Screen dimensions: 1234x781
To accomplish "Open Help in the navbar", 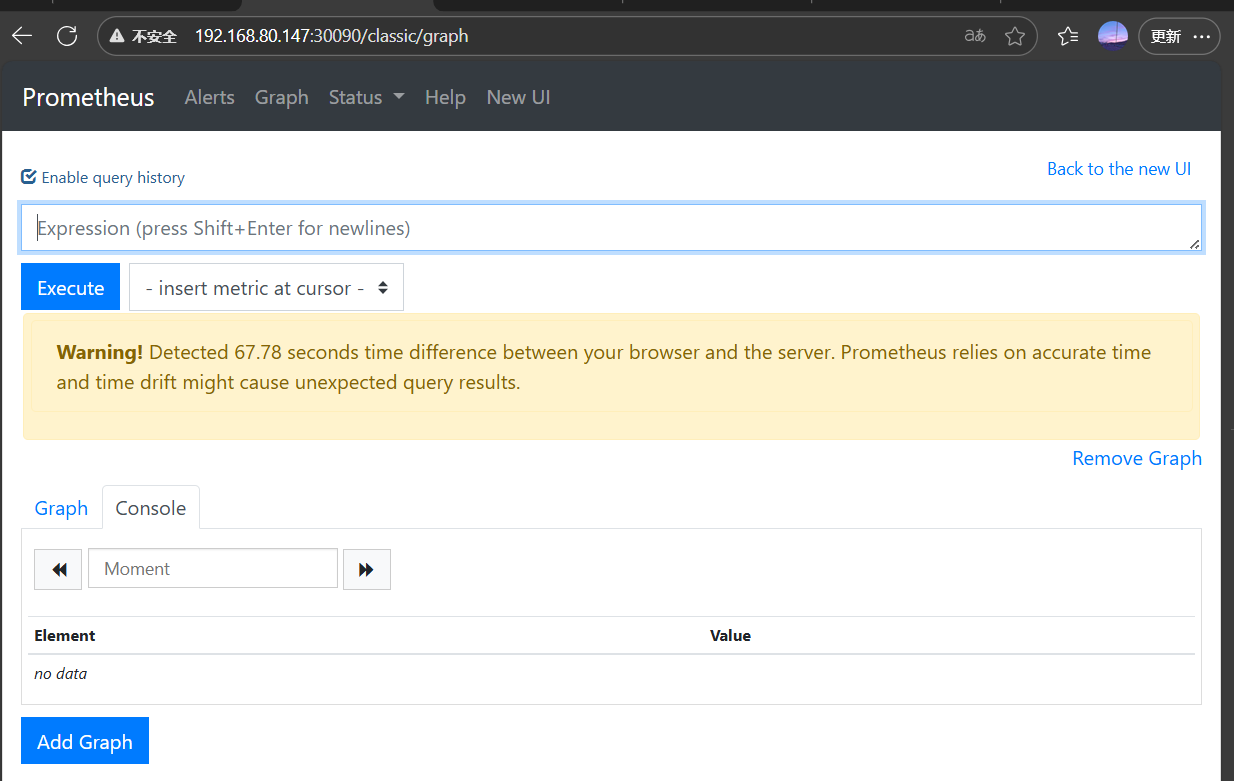I will [445, 97].
